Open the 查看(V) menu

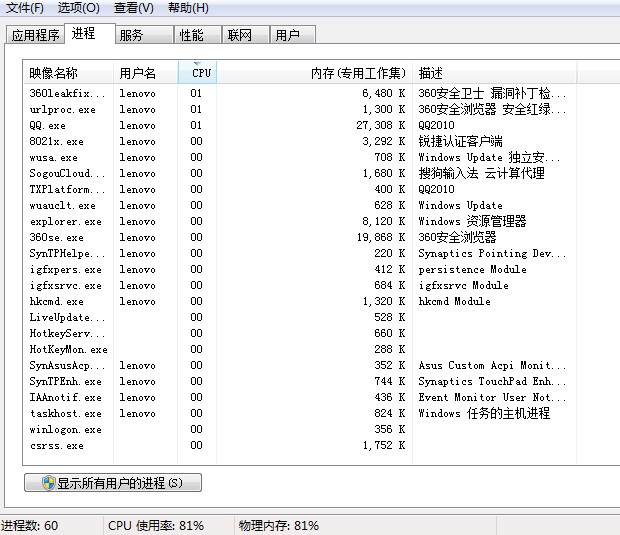coord(133,8)
